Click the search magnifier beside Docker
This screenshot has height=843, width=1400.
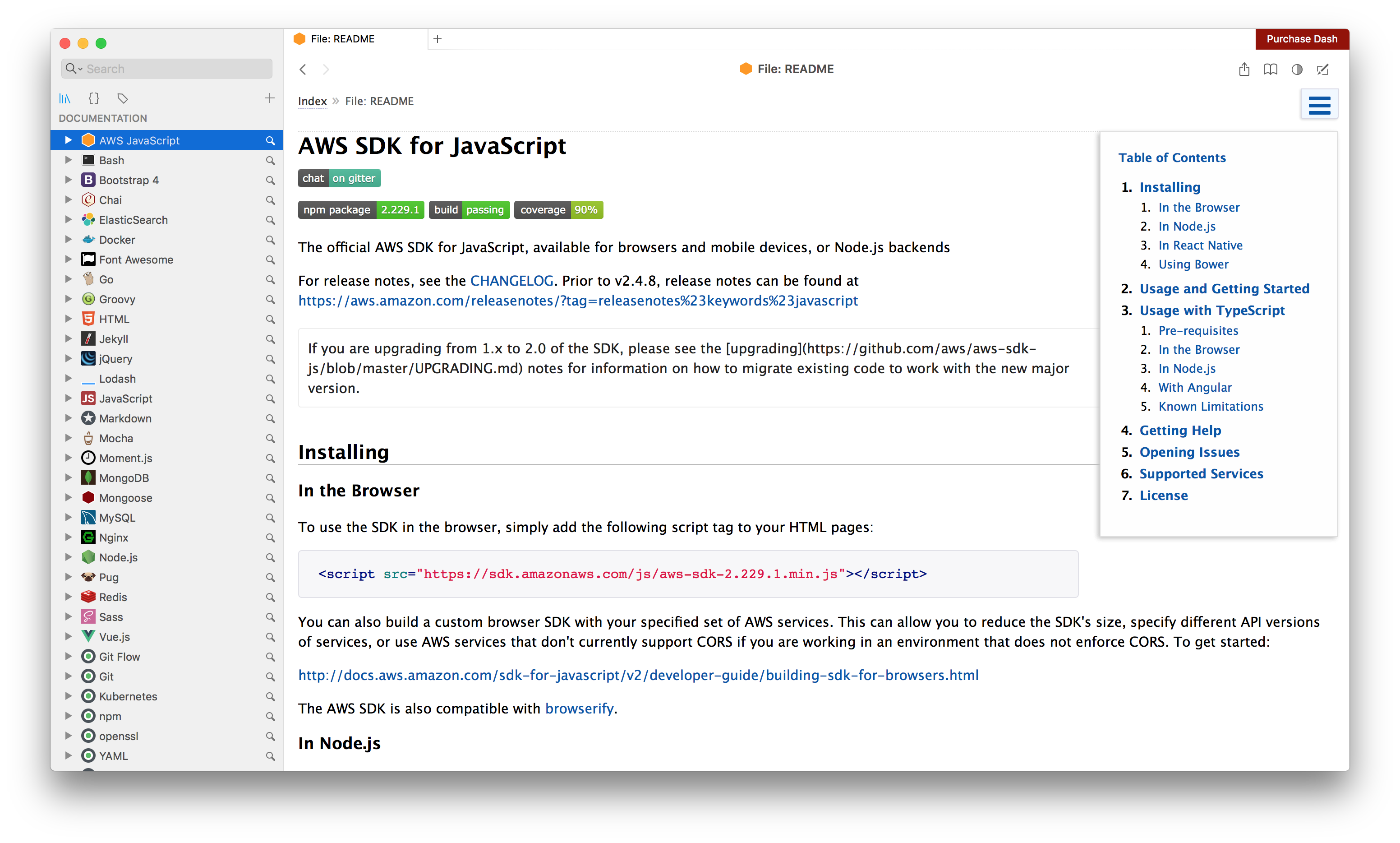270,240
